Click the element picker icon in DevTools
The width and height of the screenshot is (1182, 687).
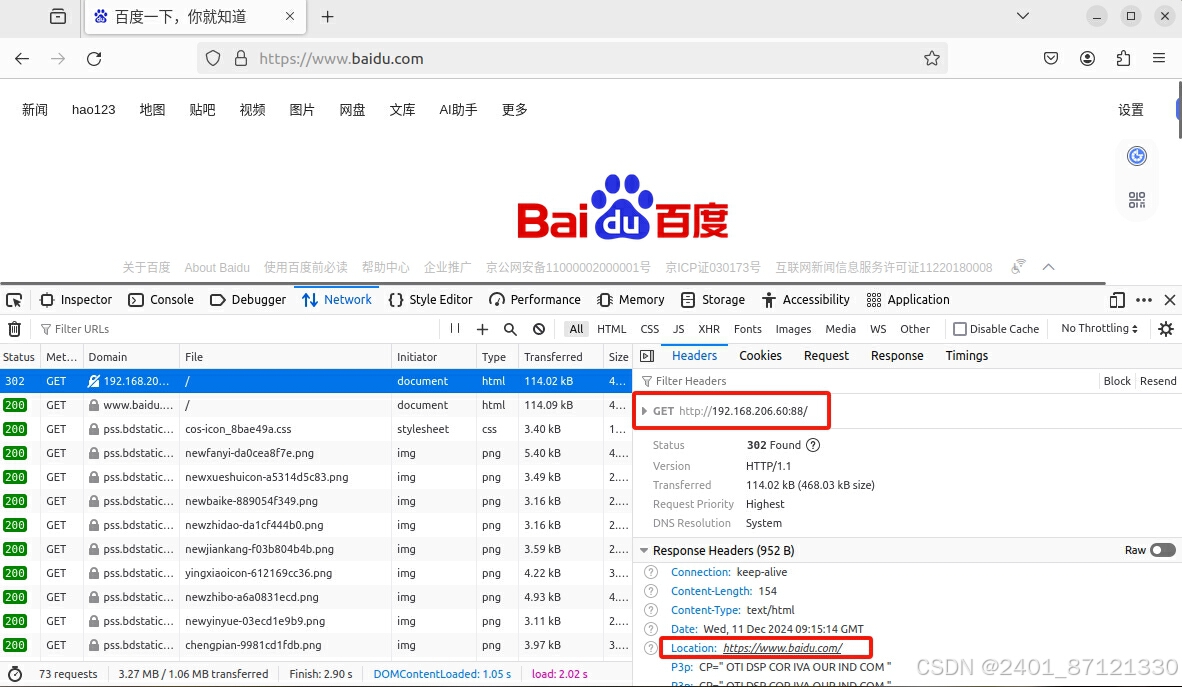[x=14, y=300]
